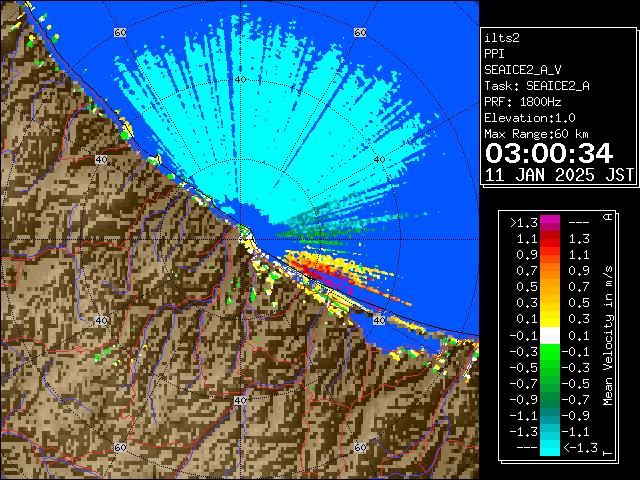Image resolution: width=640 pixels, height=480 pixels.
Task: Select the "Elevation:1.0" text
Action: pyautogui.click(x=530, y=118)
